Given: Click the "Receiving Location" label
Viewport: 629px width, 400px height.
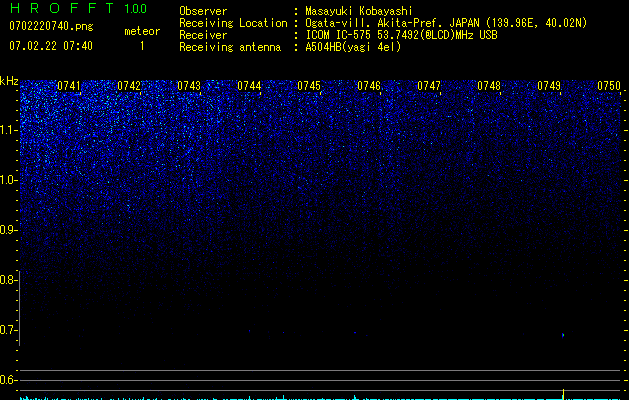Looking at the screenshot, I should click(x=233, y=23).
